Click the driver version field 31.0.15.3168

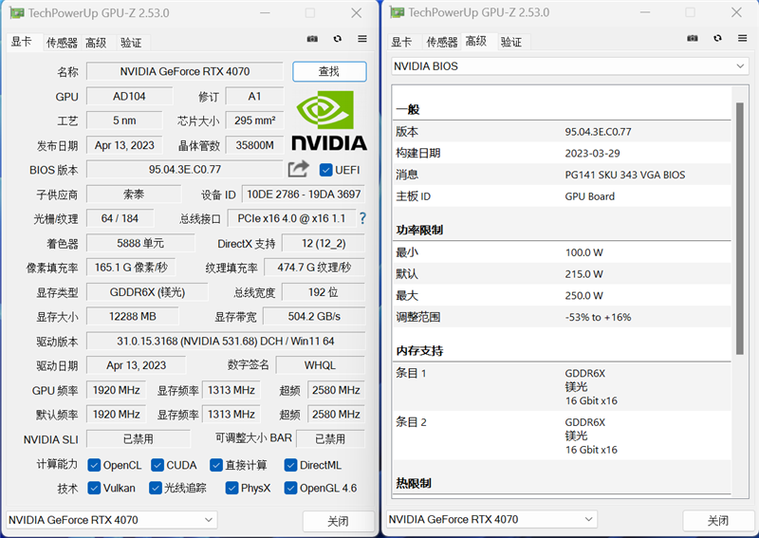point(226,341)
